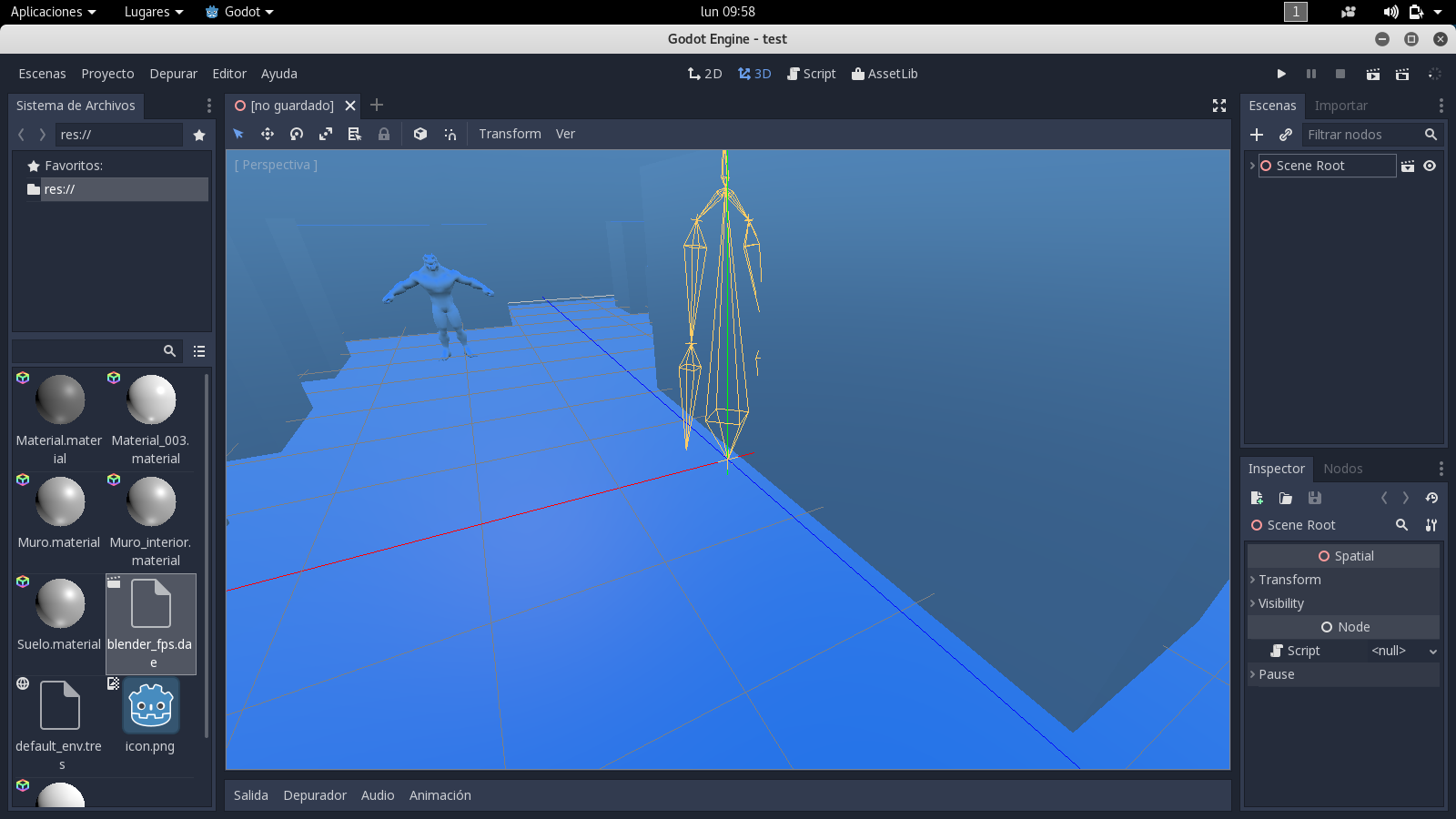Expand the Transform property section
Viewport: 1456px width, 819px height.
coord(1343,580)
